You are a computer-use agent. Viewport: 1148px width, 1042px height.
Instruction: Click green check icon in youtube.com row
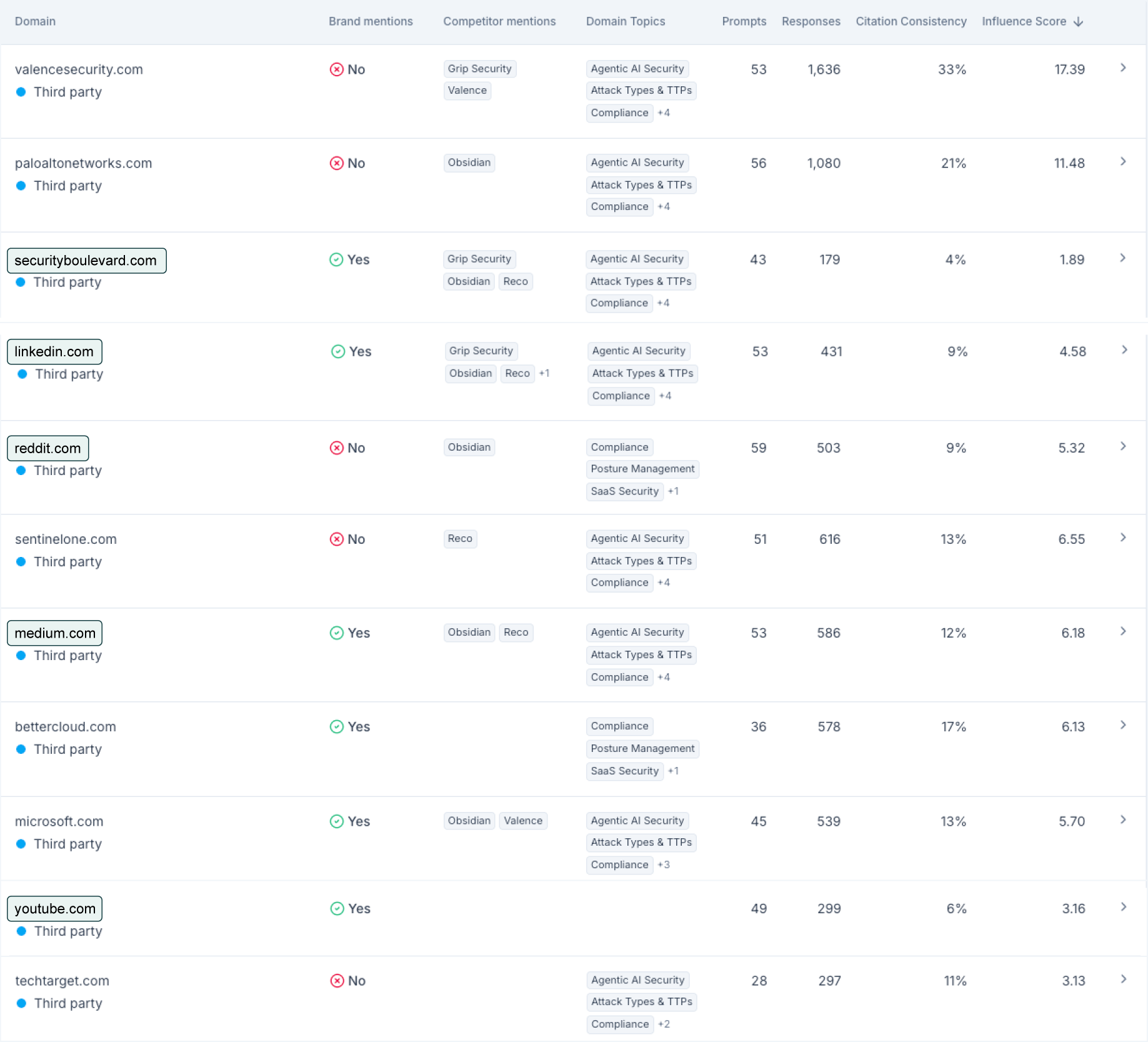point(337,908)
